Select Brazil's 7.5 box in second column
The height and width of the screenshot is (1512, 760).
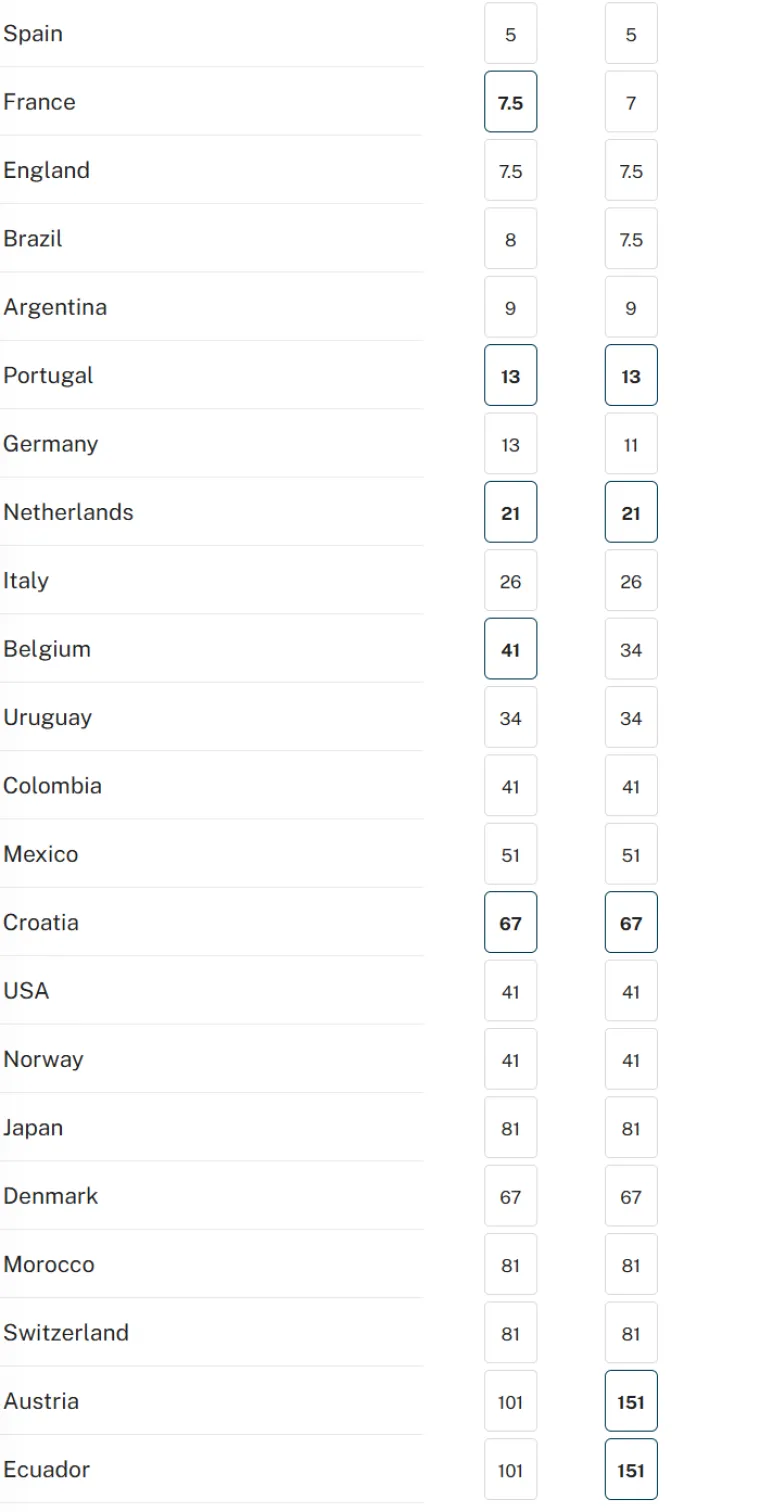point(631,239)
